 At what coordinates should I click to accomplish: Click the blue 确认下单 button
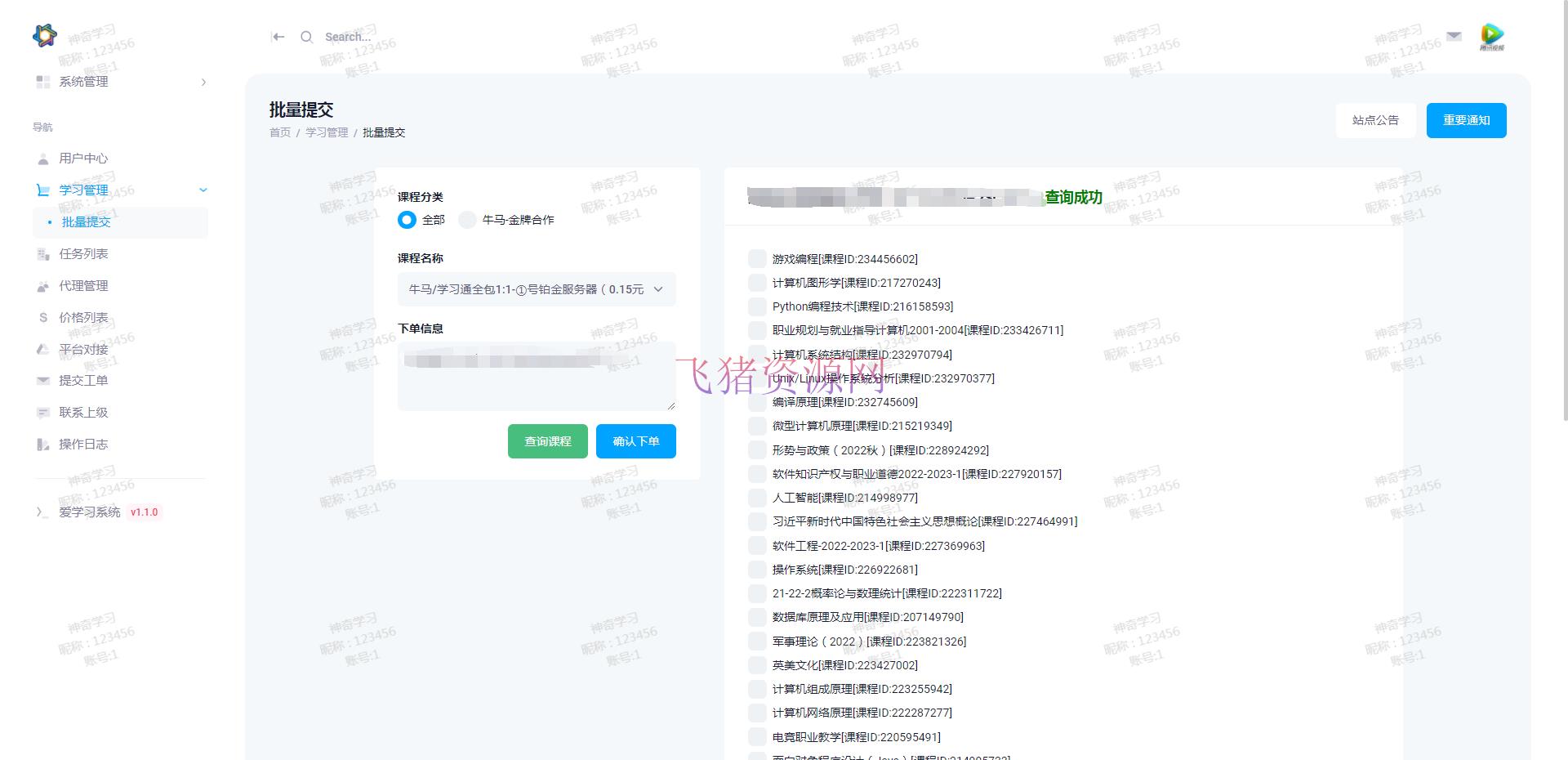[x=636, y=441]
